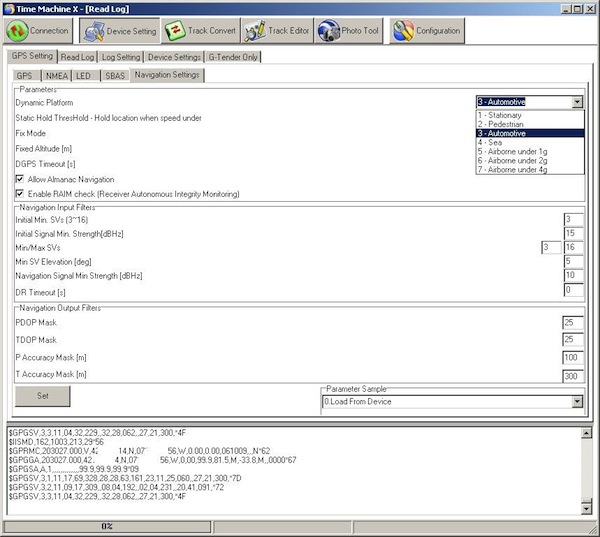This screenshot has width=600, height=537.
Task: Collapse the Dynamic Platform dropdown arrow
Action: 577,102
